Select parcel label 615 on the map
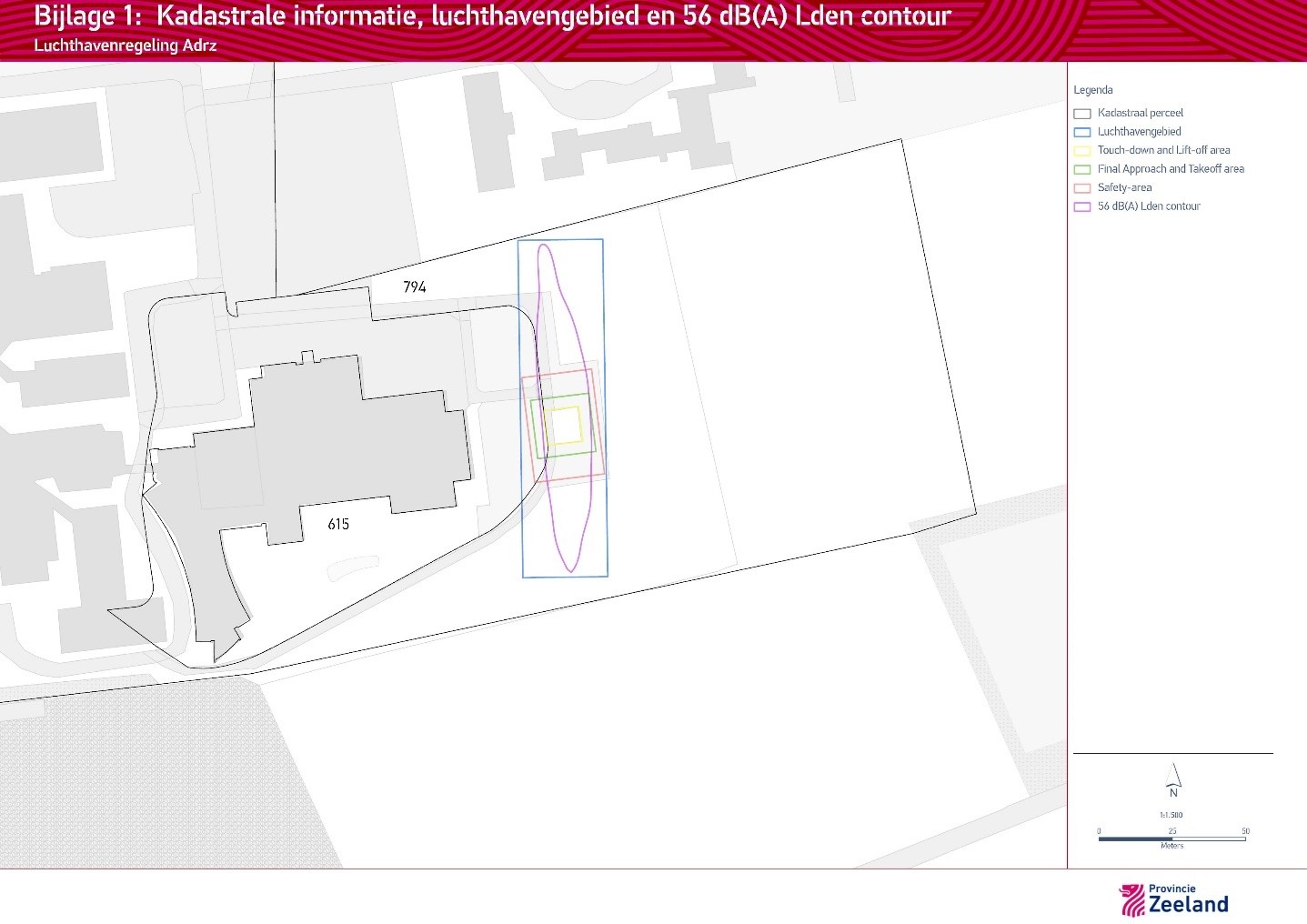The width and height of the screenshot is (1307, 924). point(338,525)
